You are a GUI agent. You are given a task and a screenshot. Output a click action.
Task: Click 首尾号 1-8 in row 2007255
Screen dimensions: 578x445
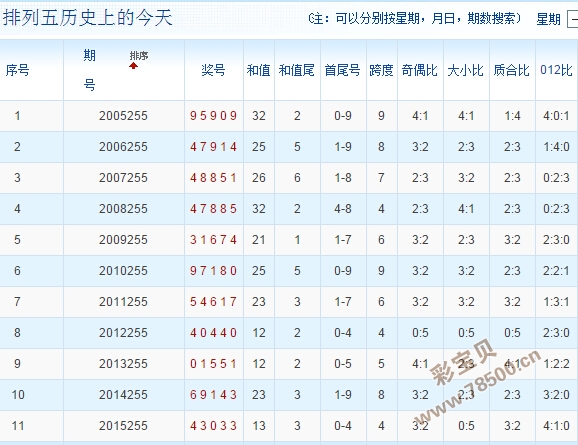[342, 178]
